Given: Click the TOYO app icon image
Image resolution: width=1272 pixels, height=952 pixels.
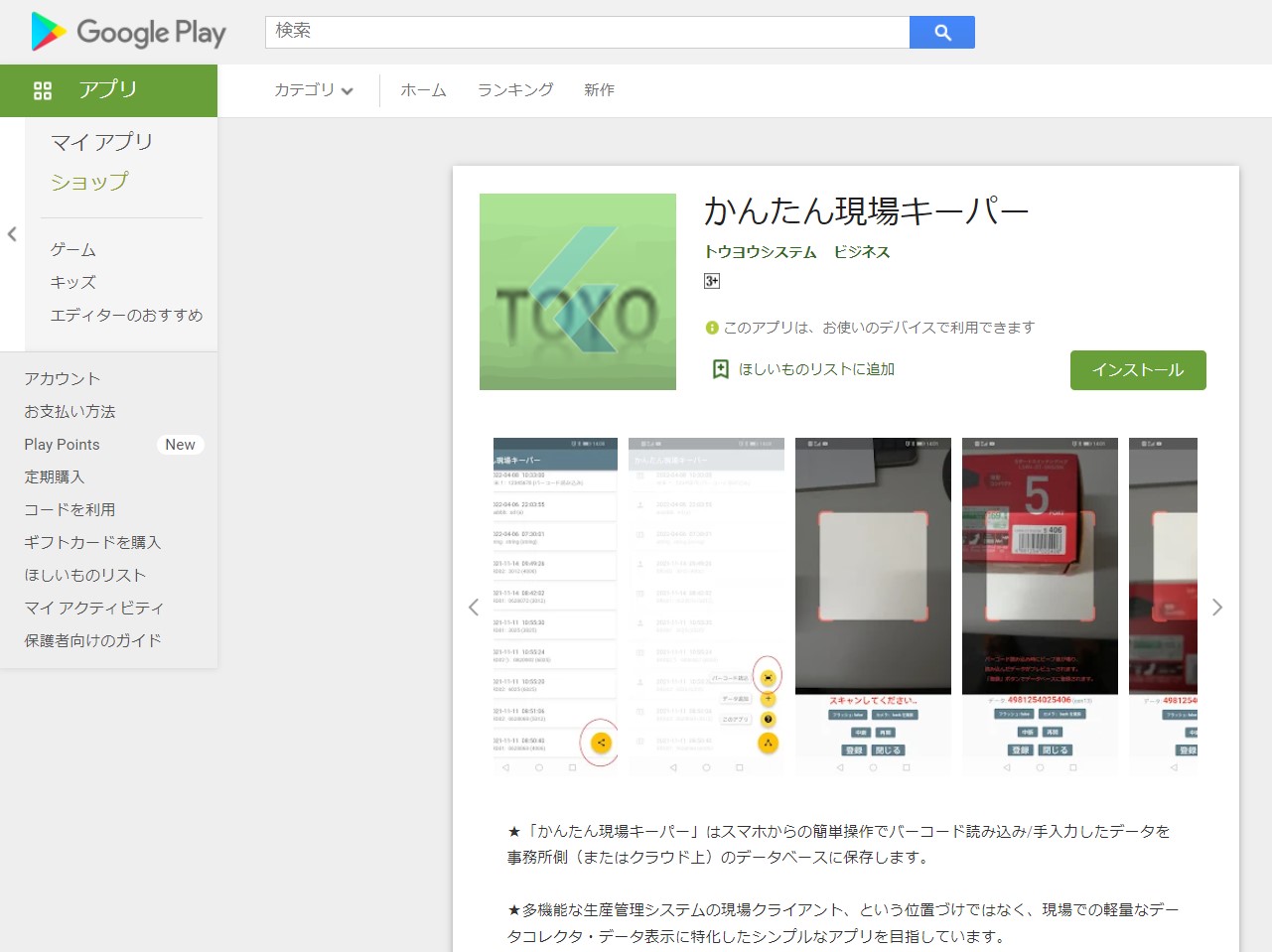Looking at the screenshot, I should [577, 292].
